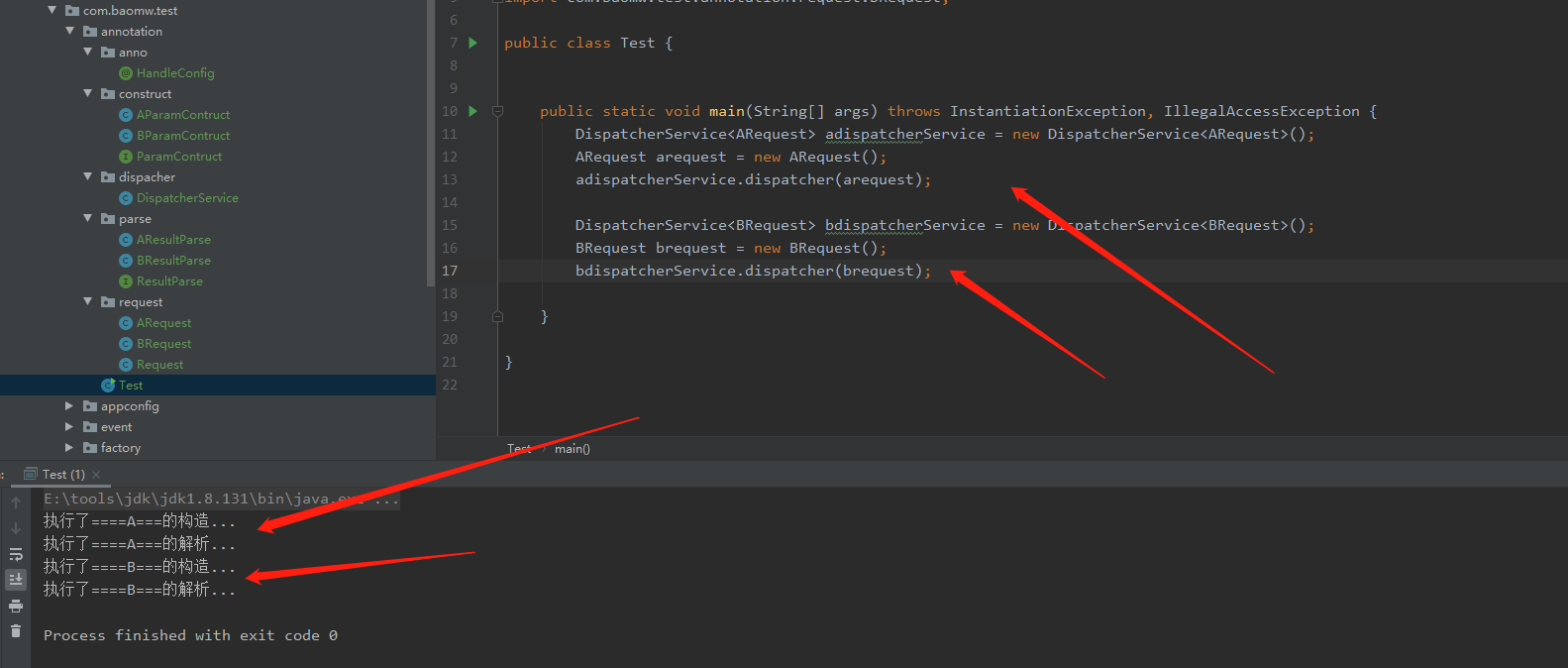The image size is (1568, 668).
Task: Click dispatcher(arequest) call on line 13
Action: pyautogui.click(x=834, y=179)
